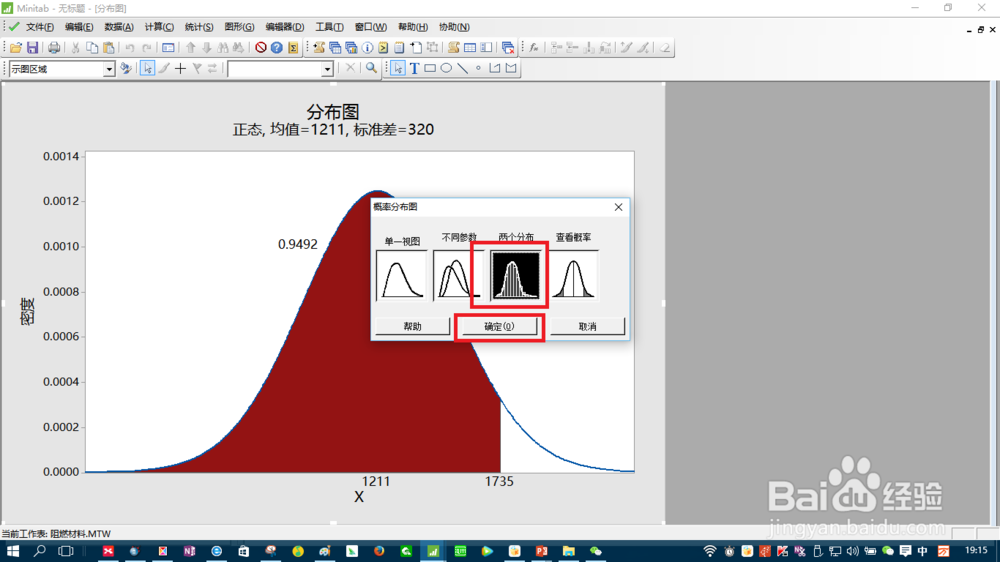Select the Line drawing tool
This screenshot has width=1000, height=562.
click(x=462, y=68)
